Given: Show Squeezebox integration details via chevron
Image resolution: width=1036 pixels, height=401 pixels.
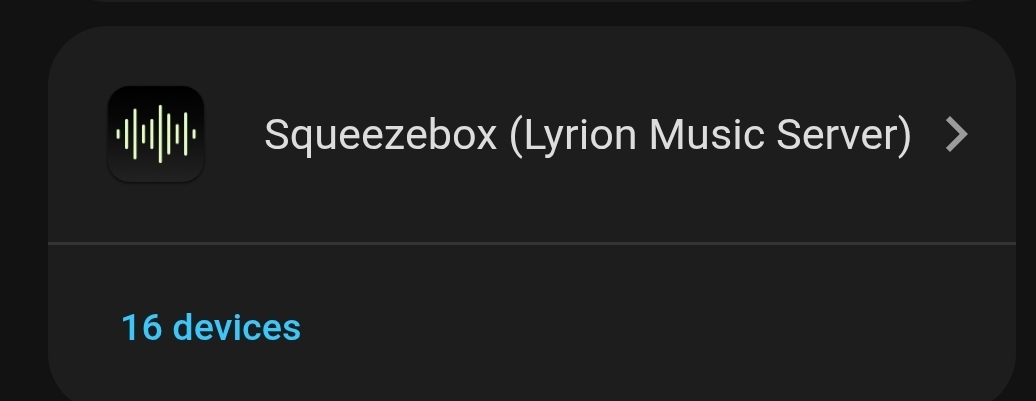Looking at the screenshot, I should tap(956, 134).
